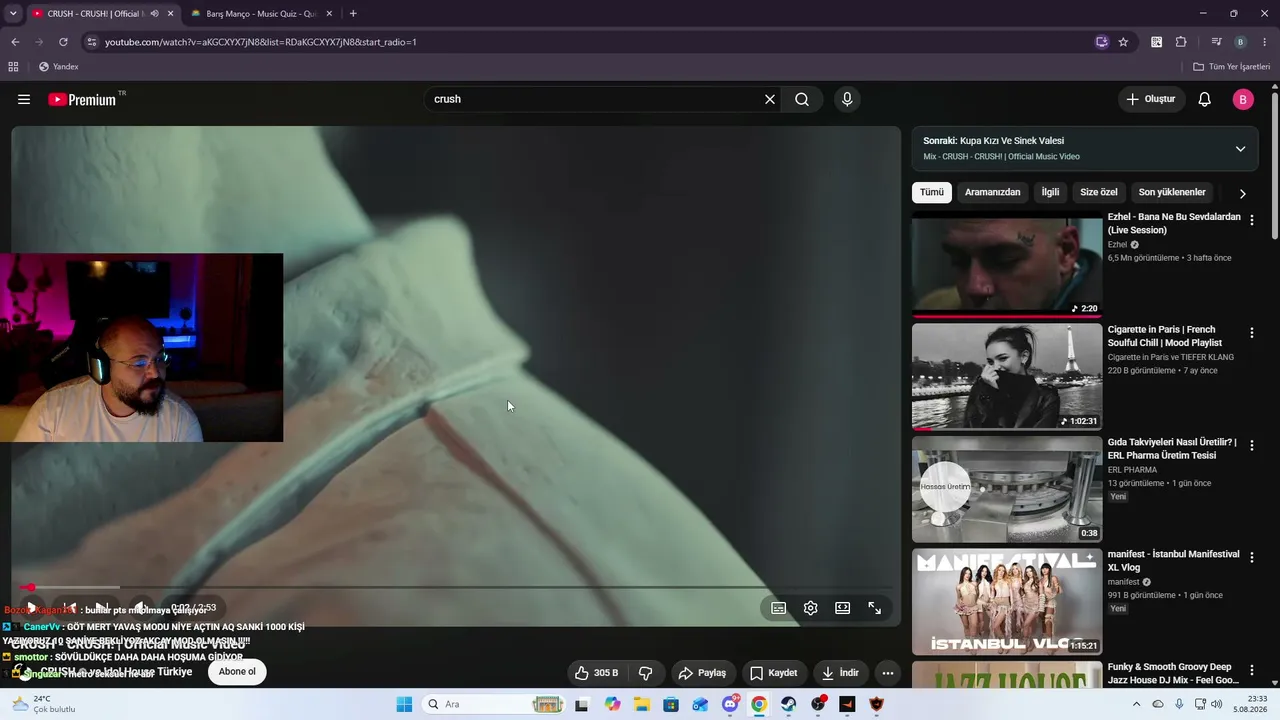Reload the YouTube page
This screenshot has width=1280, height=720.
pyautogui.click(x=63, y=42)
